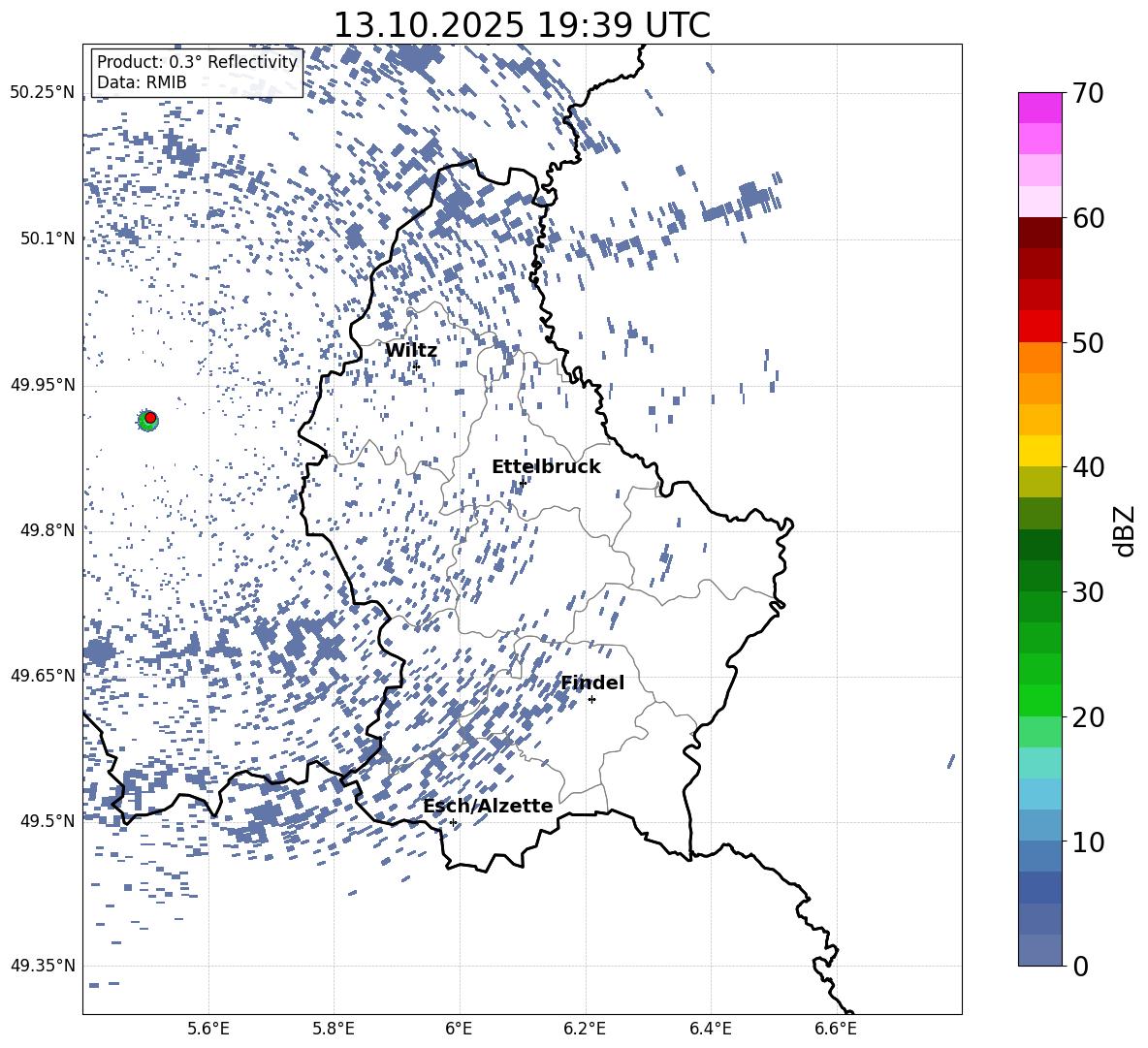This screenshot has height=1048, width=1148.
Task: Click the light blue swatch between 10 and 20 dBZ
Action: pos(1040,793)
